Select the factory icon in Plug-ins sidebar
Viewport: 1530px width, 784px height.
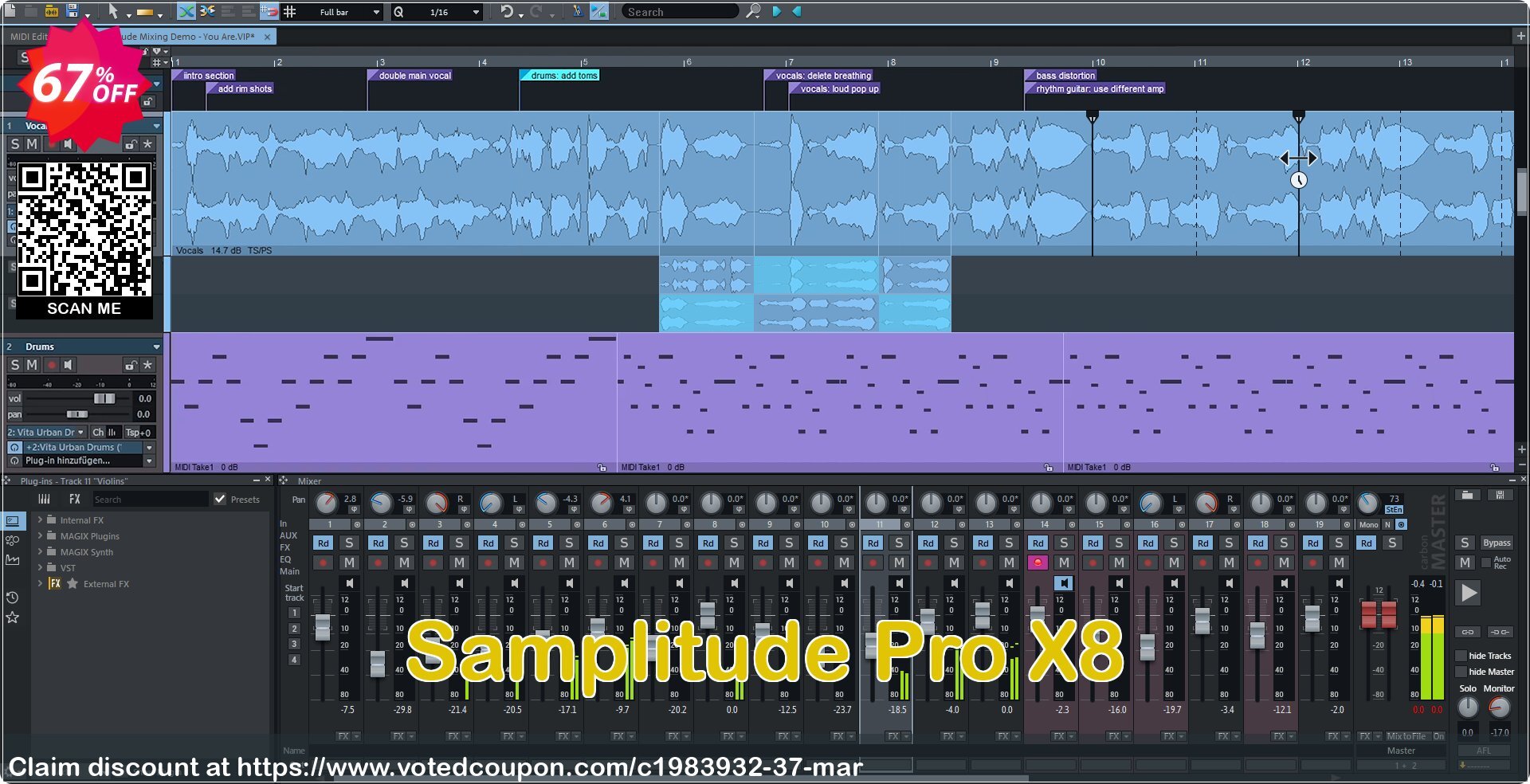[x=12, y=560]
